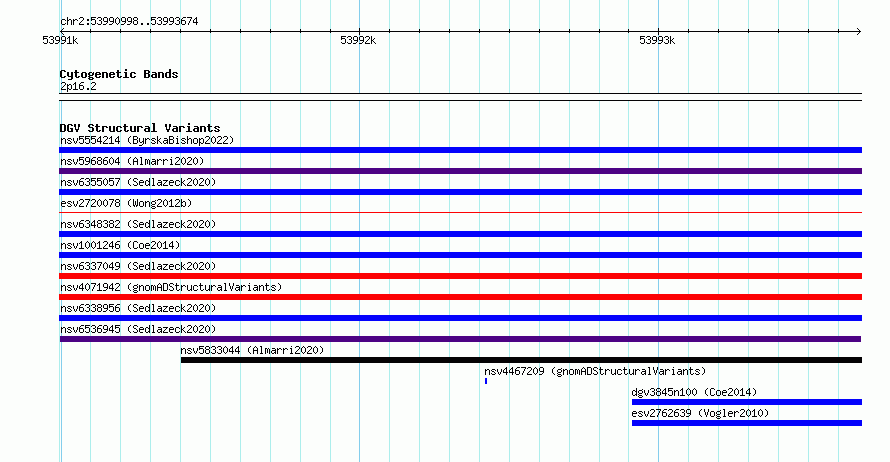Screen dimensions: 890x462
Task: Select the nsv6348382 blue variant bar
Action: click(x=460, y=234)
